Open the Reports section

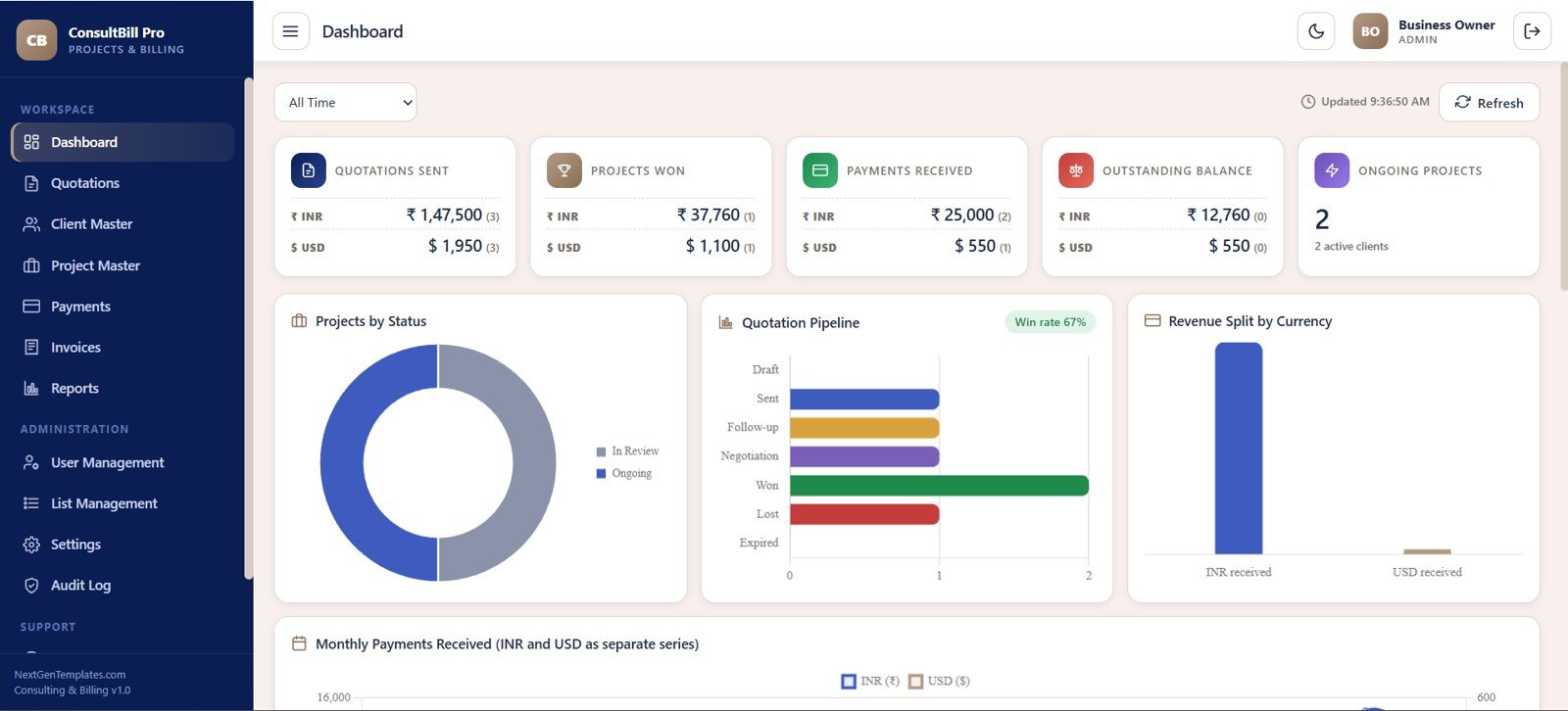click(x=122, y=389)
